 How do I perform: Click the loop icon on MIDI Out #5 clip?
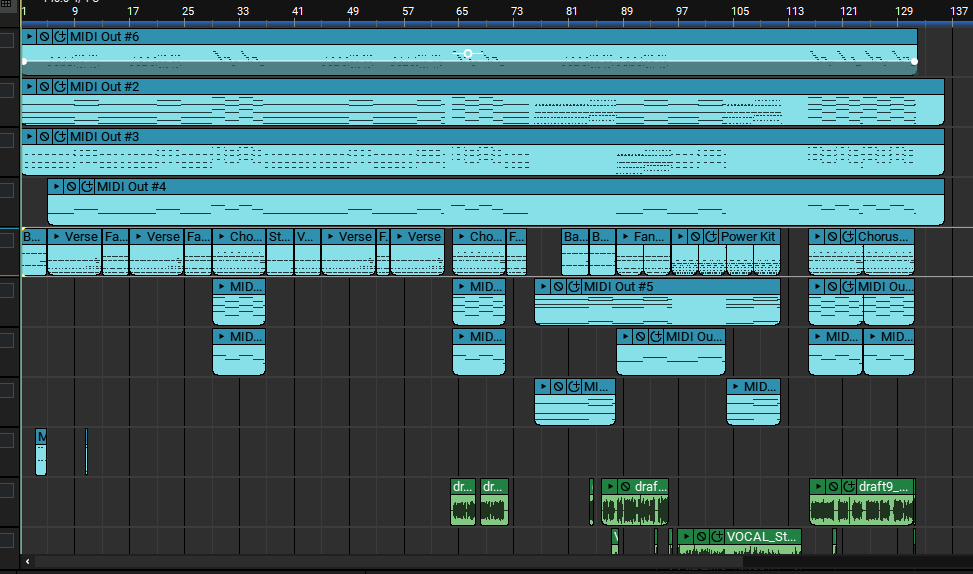tap(575, 286)
